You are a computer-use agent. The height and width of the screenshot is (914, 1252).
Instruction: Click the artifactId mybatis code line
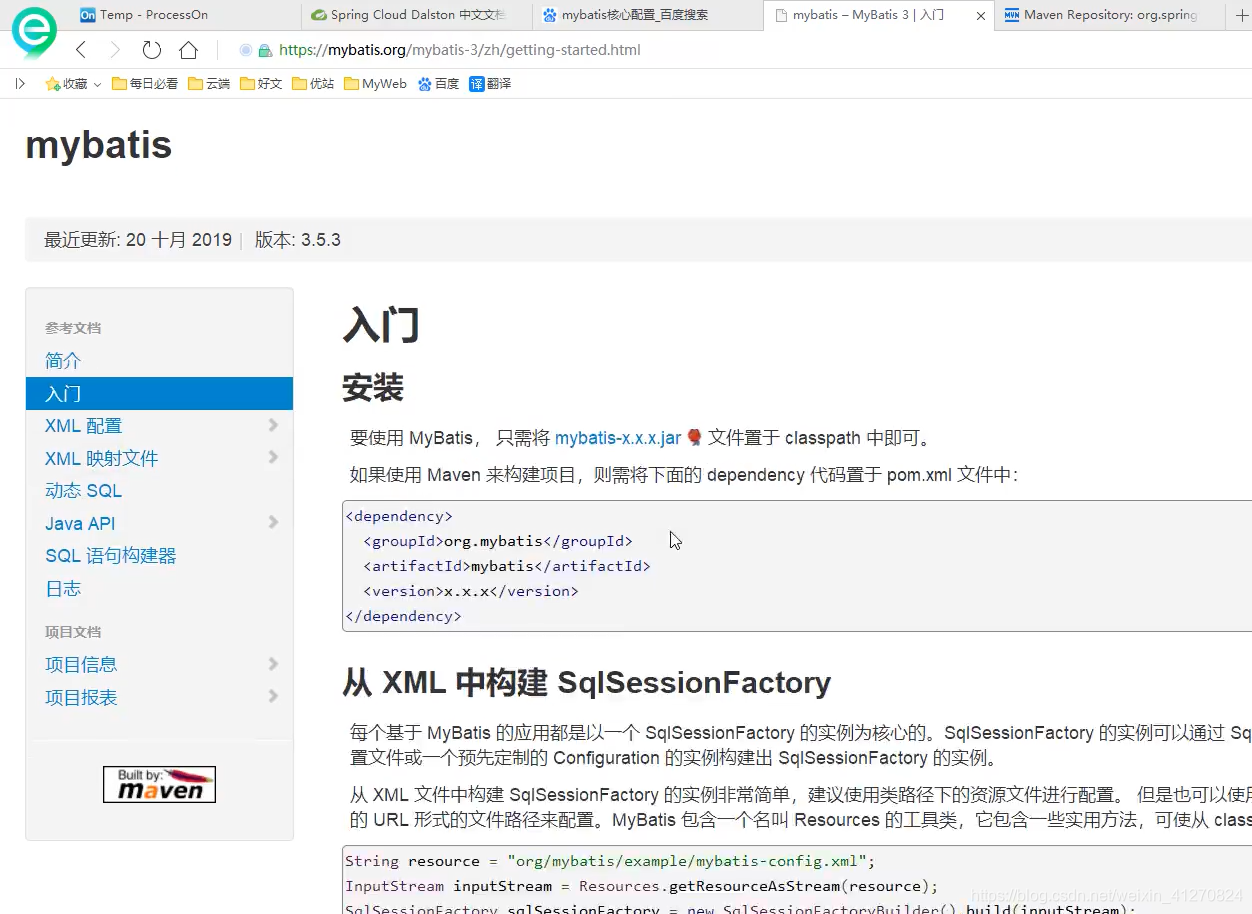coord(506,566)
